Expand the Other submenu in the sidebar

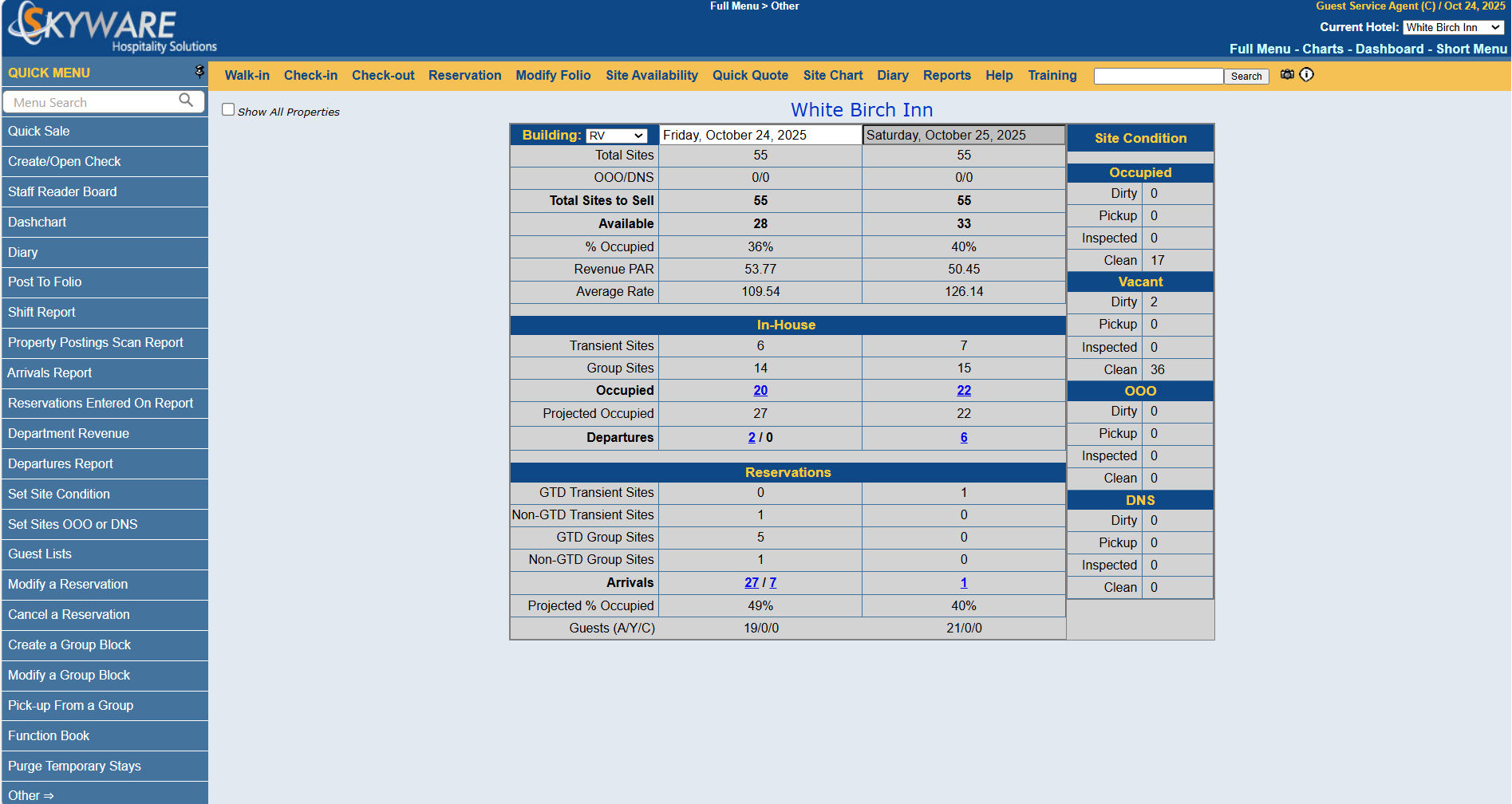tap(31, 795)
